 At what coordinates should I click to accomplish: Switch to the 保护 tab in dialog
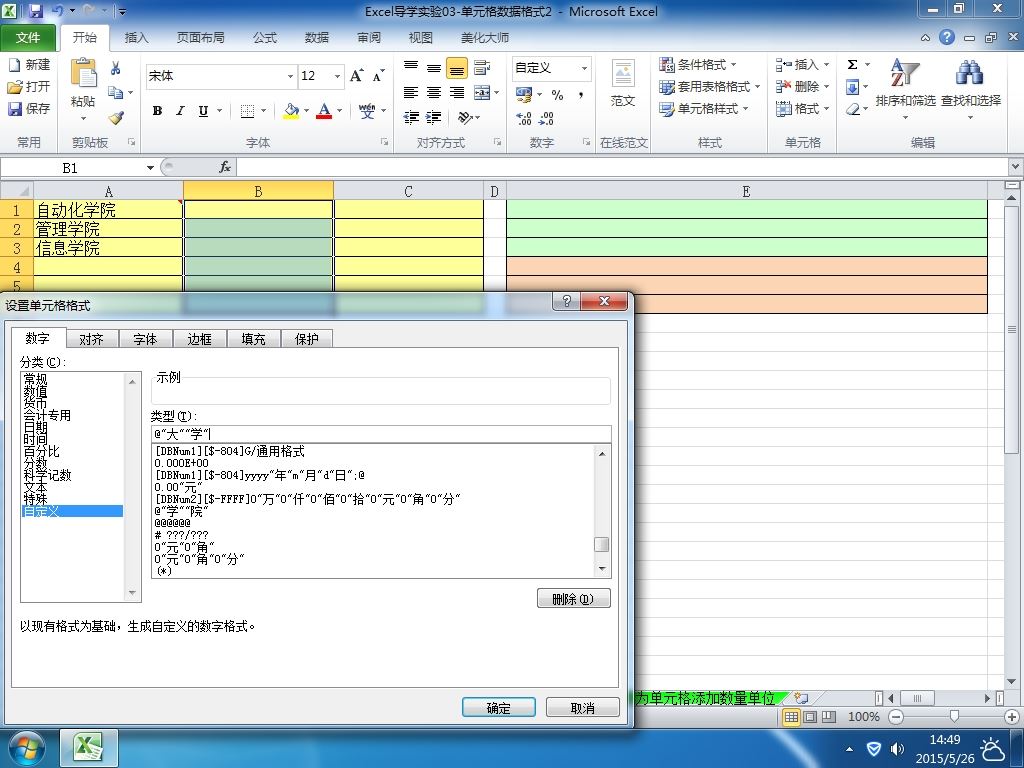click(x=306, y=339)
